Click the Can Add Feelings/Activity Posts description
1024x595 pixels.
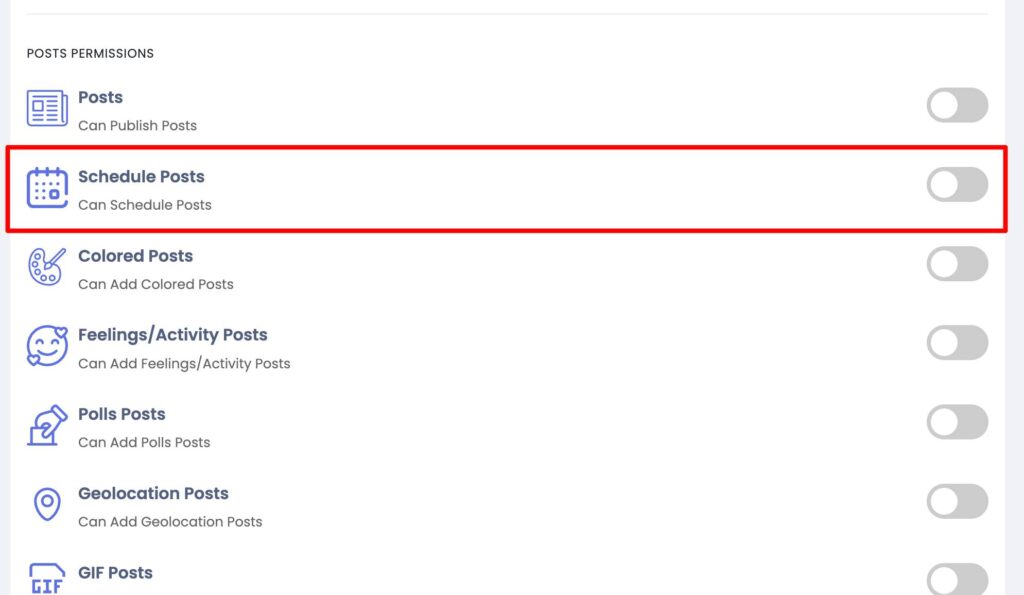(x=184, y=364)
